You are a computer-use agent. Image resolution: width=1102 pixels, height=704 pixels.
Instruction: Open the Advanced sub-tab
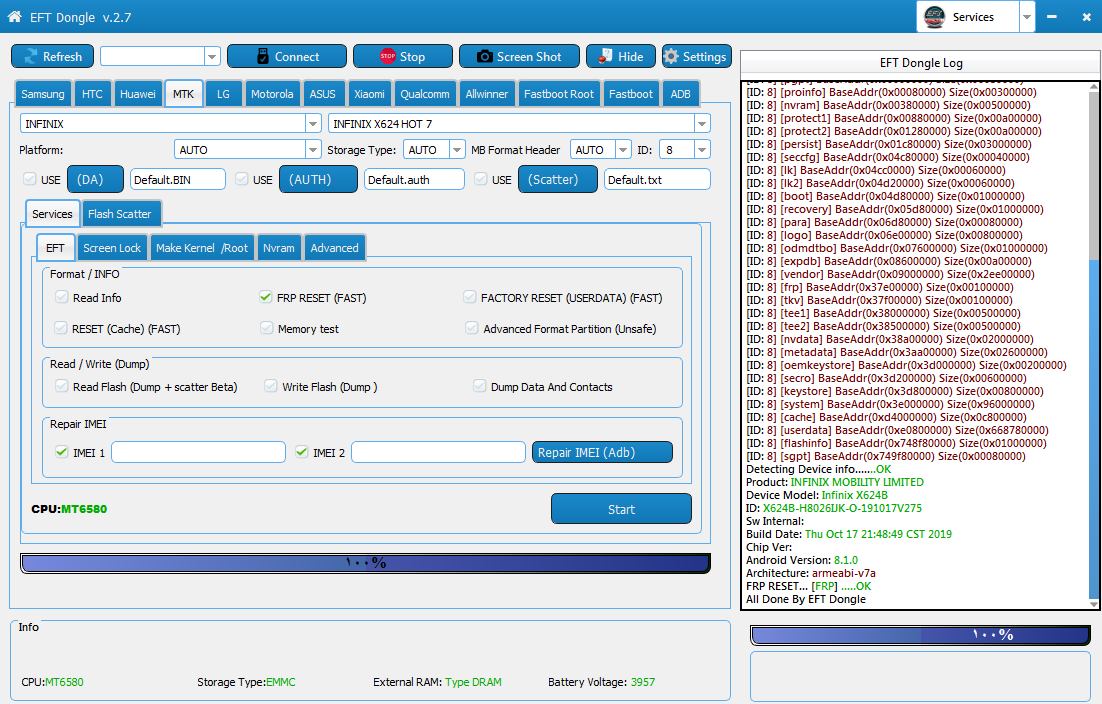coord(335,248)
